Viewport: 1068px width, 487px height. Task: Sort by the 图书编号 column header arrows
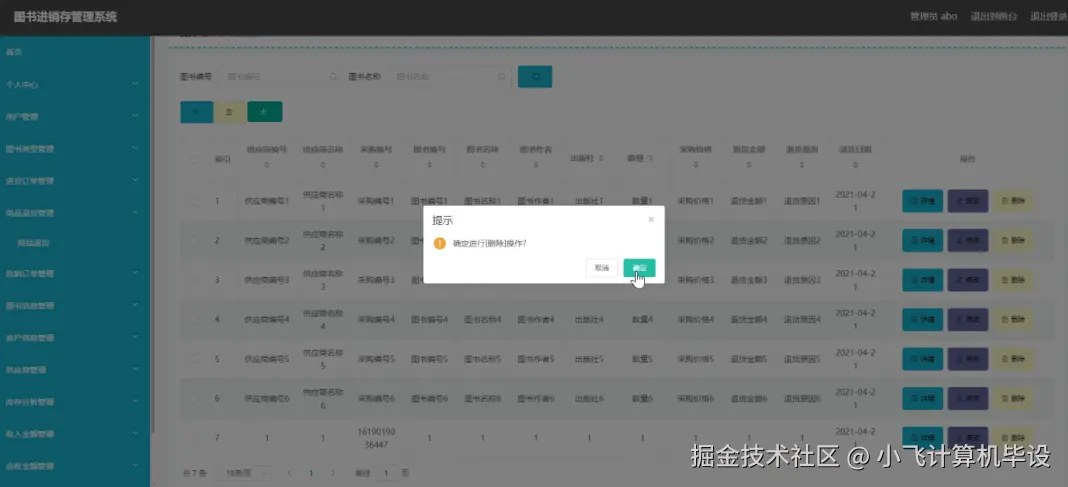429,166
